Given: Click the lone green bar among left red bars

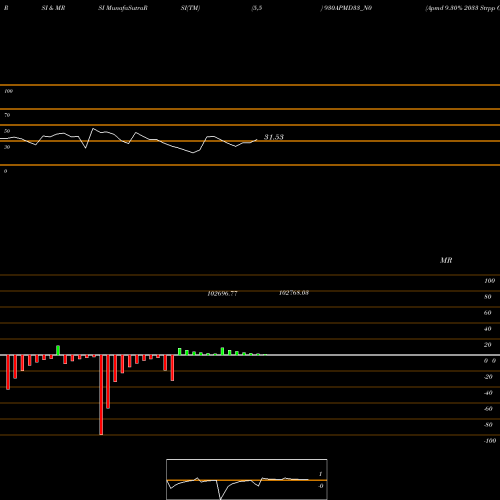Looking at the screenshot, I should click(x=58, y=350).
